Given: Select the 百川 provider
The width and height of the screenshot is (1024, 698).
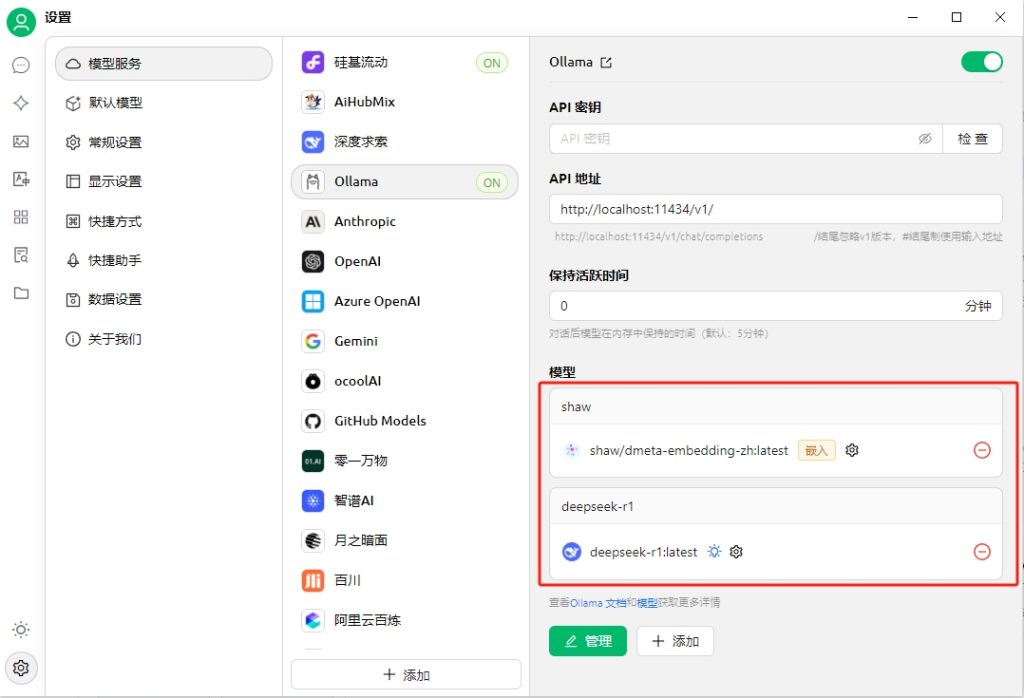Looking at the screenshot, I should coord(405,580).
